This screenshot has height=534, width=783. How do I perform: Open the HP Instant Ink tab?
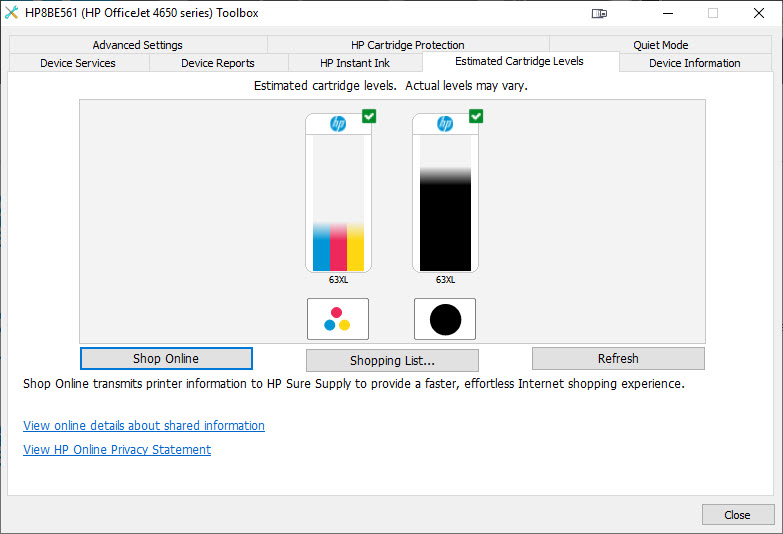(355, 63)
